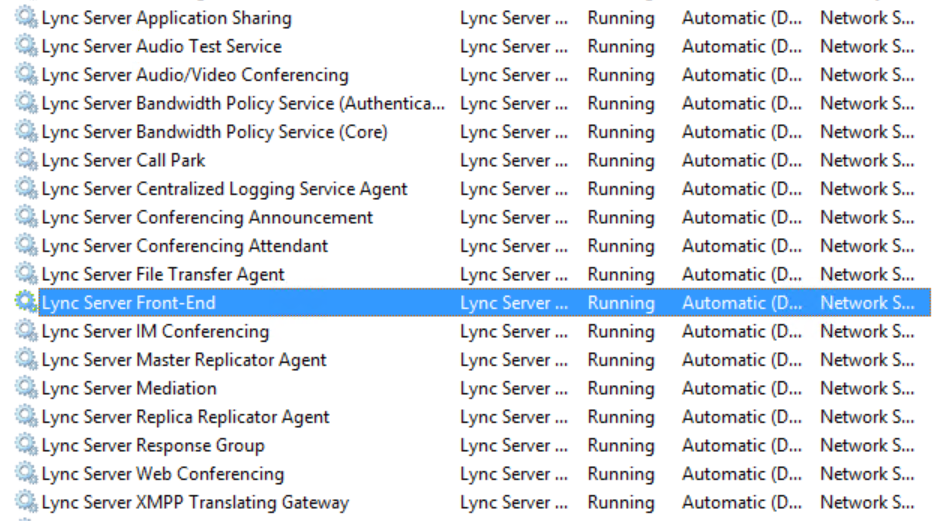The image size is (932, 527).
Task: Select Lync Server IM Conferencing name
Action: (x=155, y=332)
